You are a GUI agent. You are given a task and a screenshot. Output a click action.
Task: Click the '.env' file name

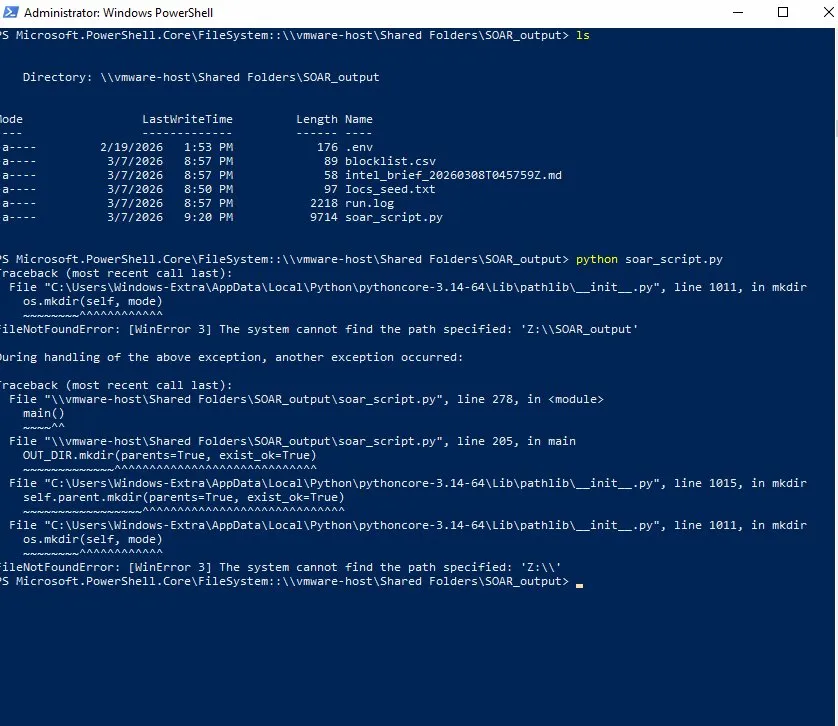pyautogui.click(x=359, y=147)
